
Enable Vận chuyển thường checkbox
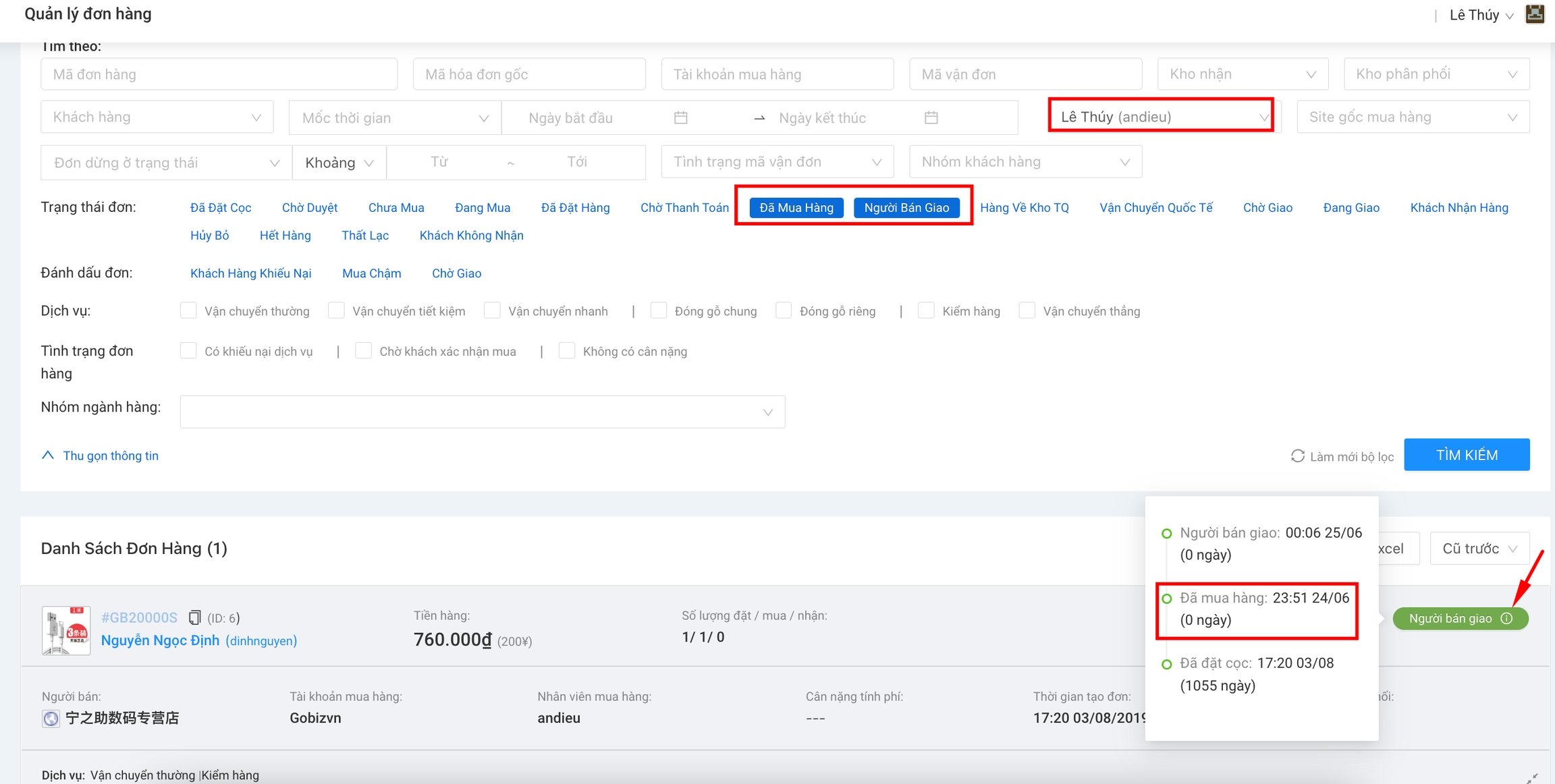point(188,311)
